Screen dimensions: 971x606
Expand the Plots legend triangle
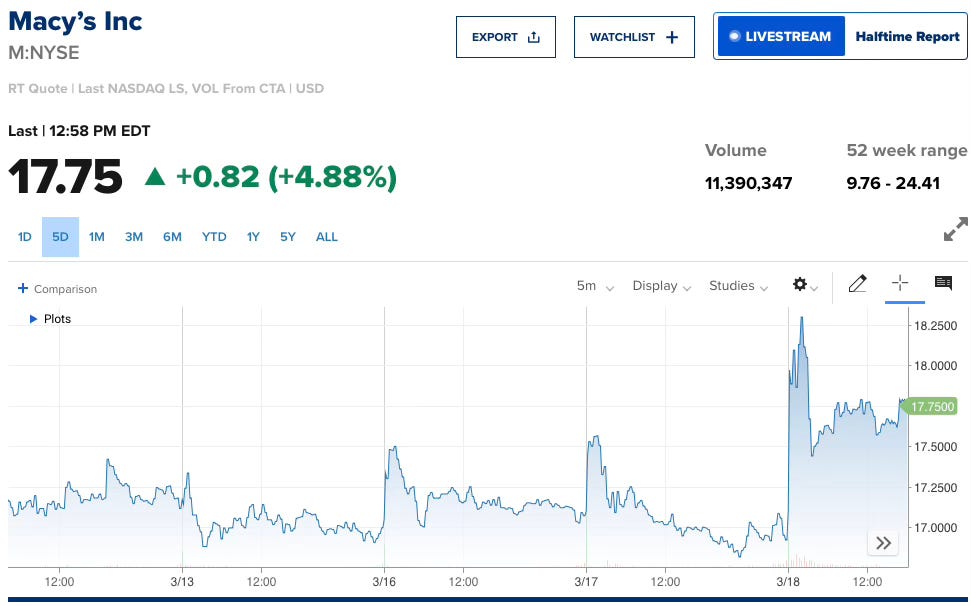tap(33, 319)
